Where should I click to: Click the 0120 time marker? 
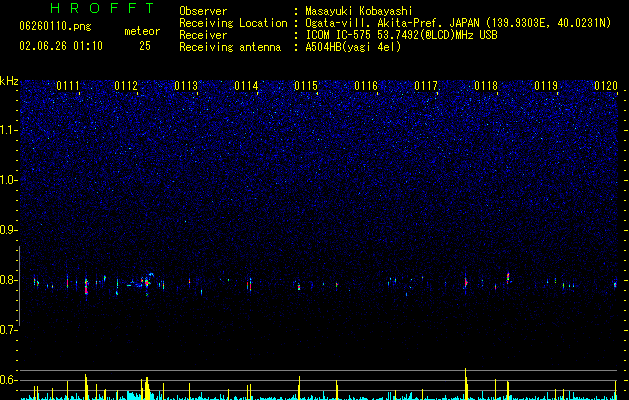click(x=606, y=86)
